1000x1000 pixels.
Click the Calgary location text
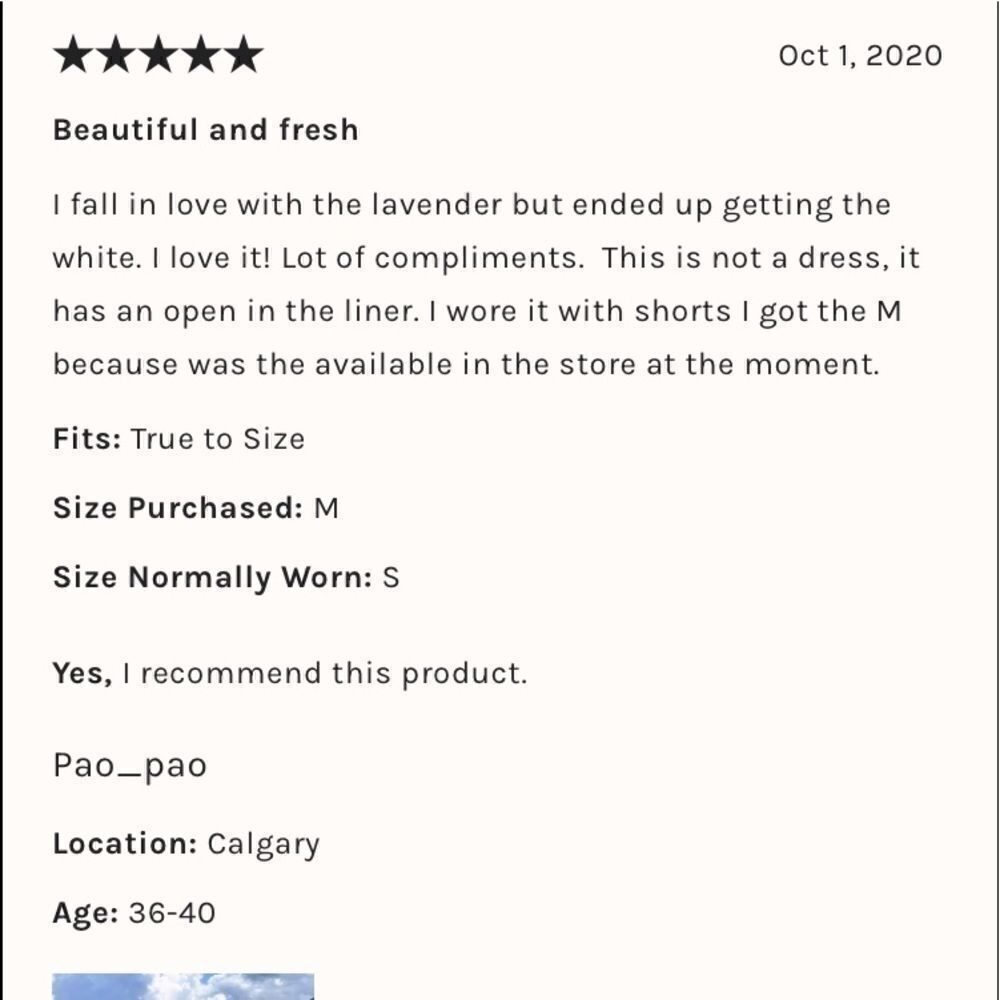pyautogui.click(x=263, y=845)
